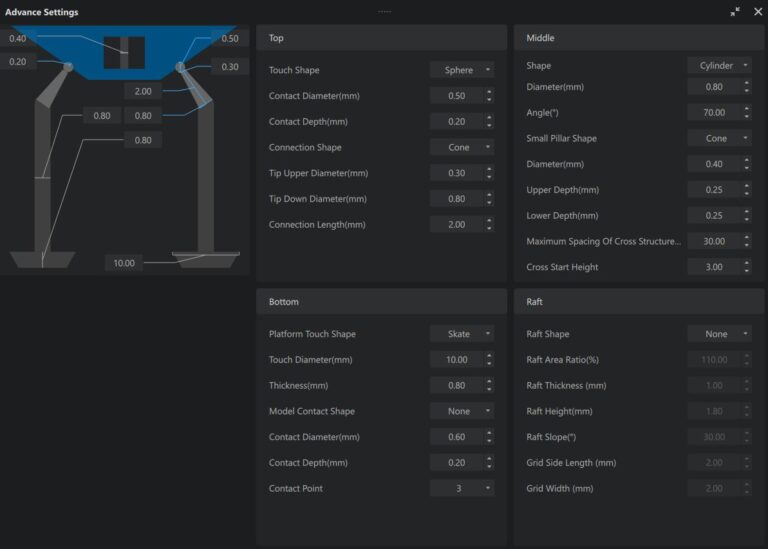The width and height of the screenshot is (768, 549).
Task: Expand Platform Touch Shape dropdown showing Skate
Action: coord(462,334)
